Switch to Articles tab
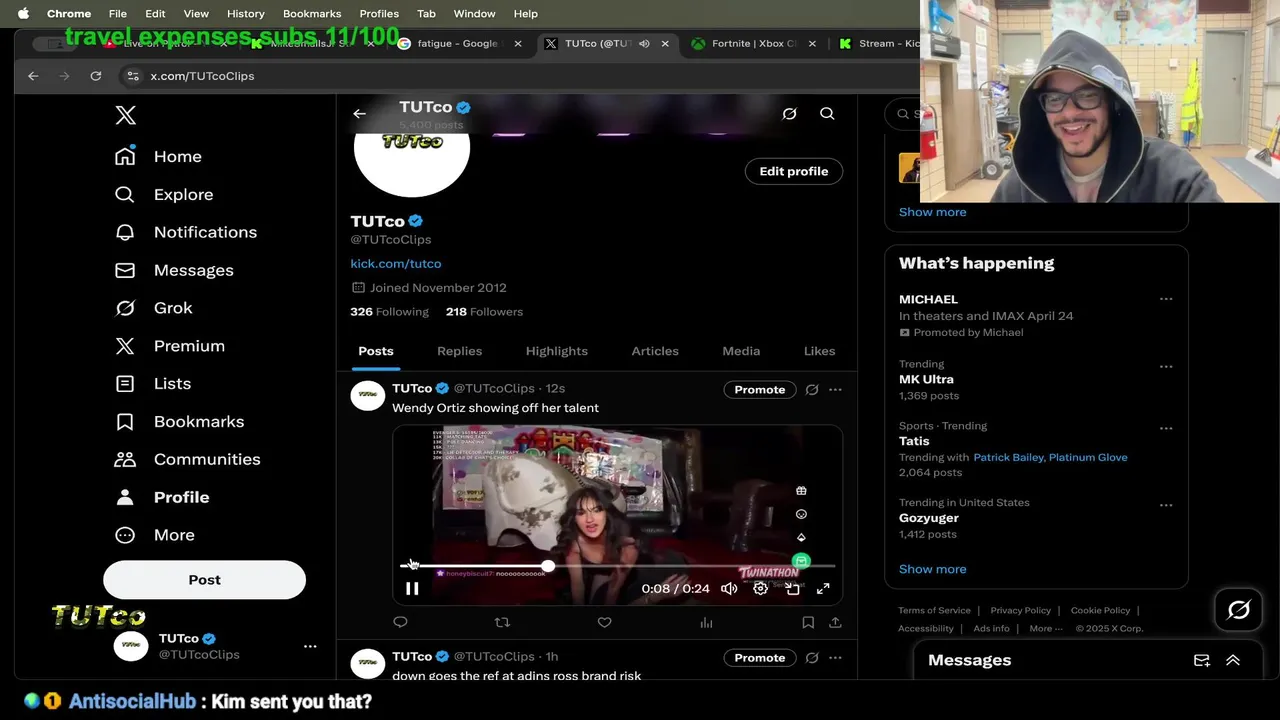This screenshot has width=1280, height=720. (655, 351)
